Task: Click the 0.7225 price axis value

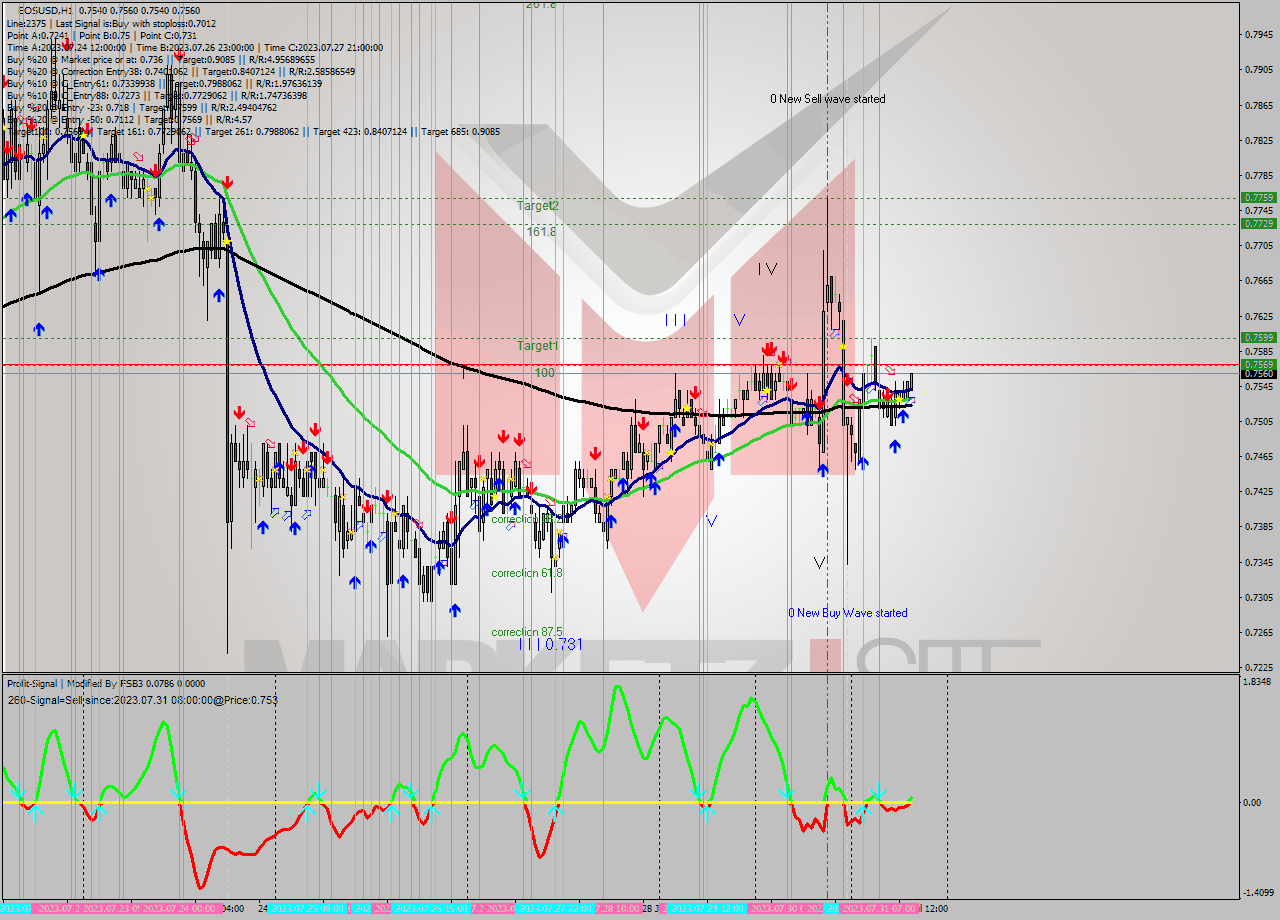Action: 1258,667
